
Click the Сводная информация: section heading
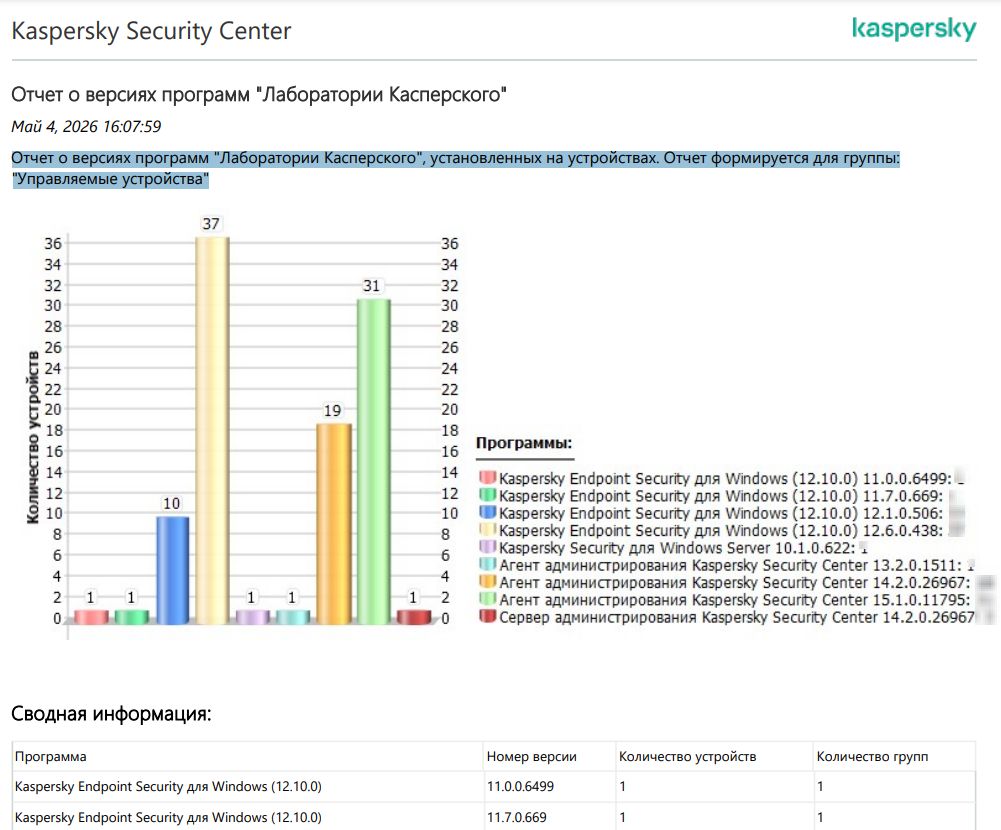[x=111, y=713]
